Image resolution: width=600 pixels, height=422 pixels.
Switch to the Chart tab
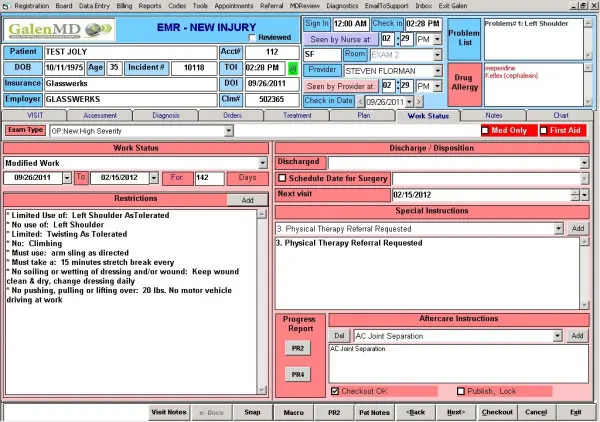point(561,116)
